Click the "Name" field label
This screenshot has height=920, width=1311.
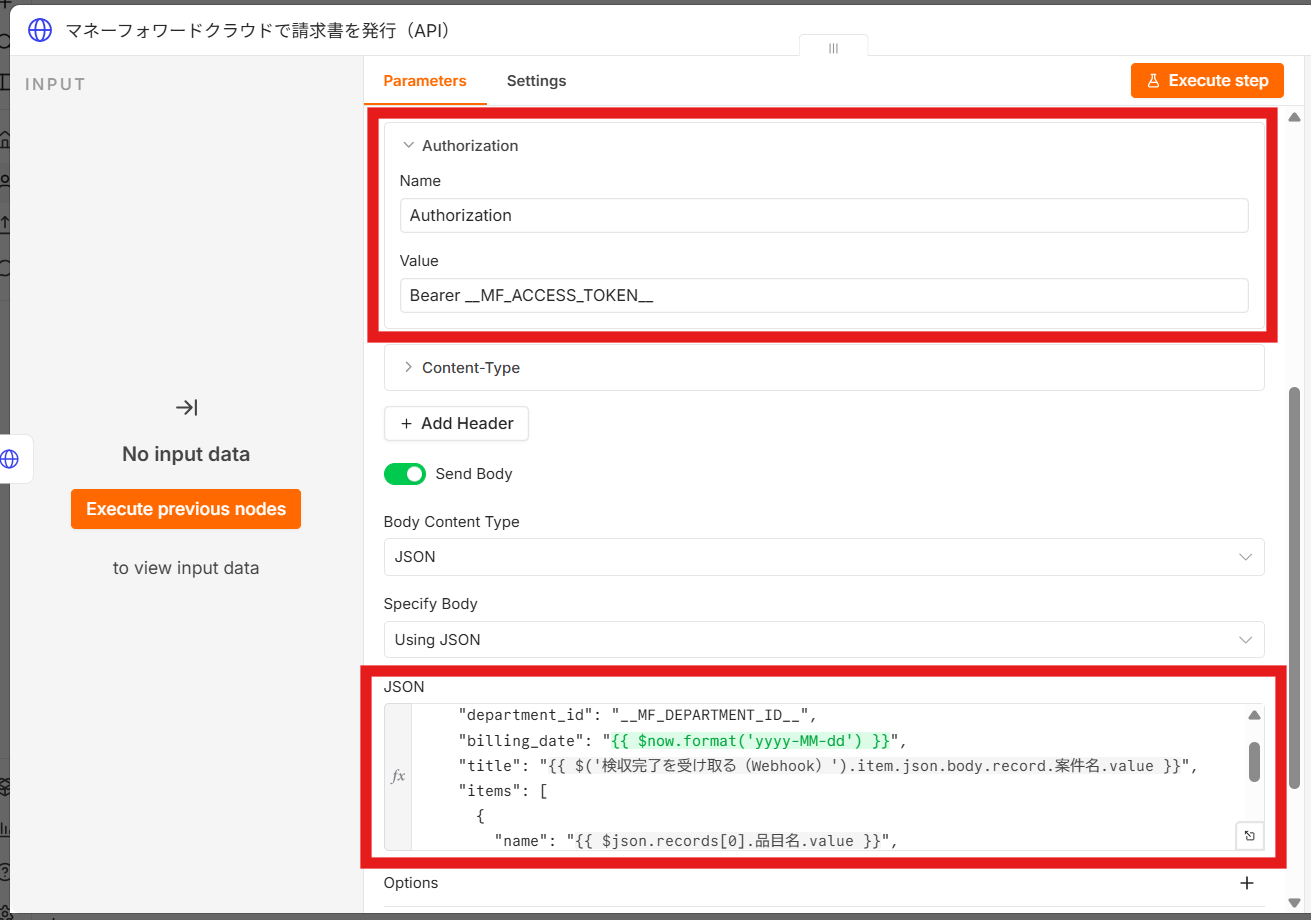pyautogui.click(x=420, y=181)
